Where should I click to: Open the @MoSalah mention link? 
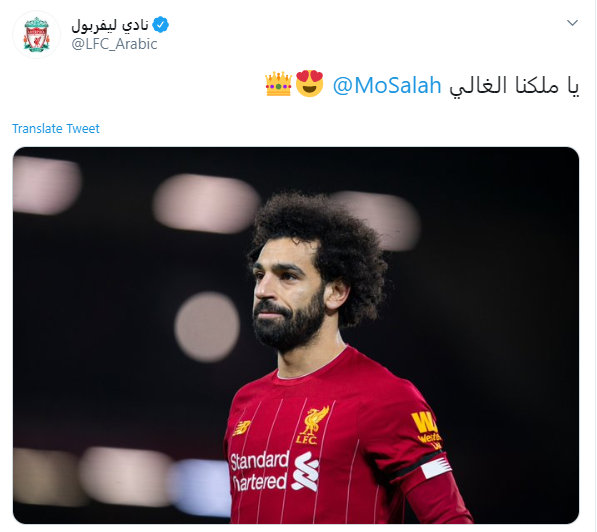[387, 85]
